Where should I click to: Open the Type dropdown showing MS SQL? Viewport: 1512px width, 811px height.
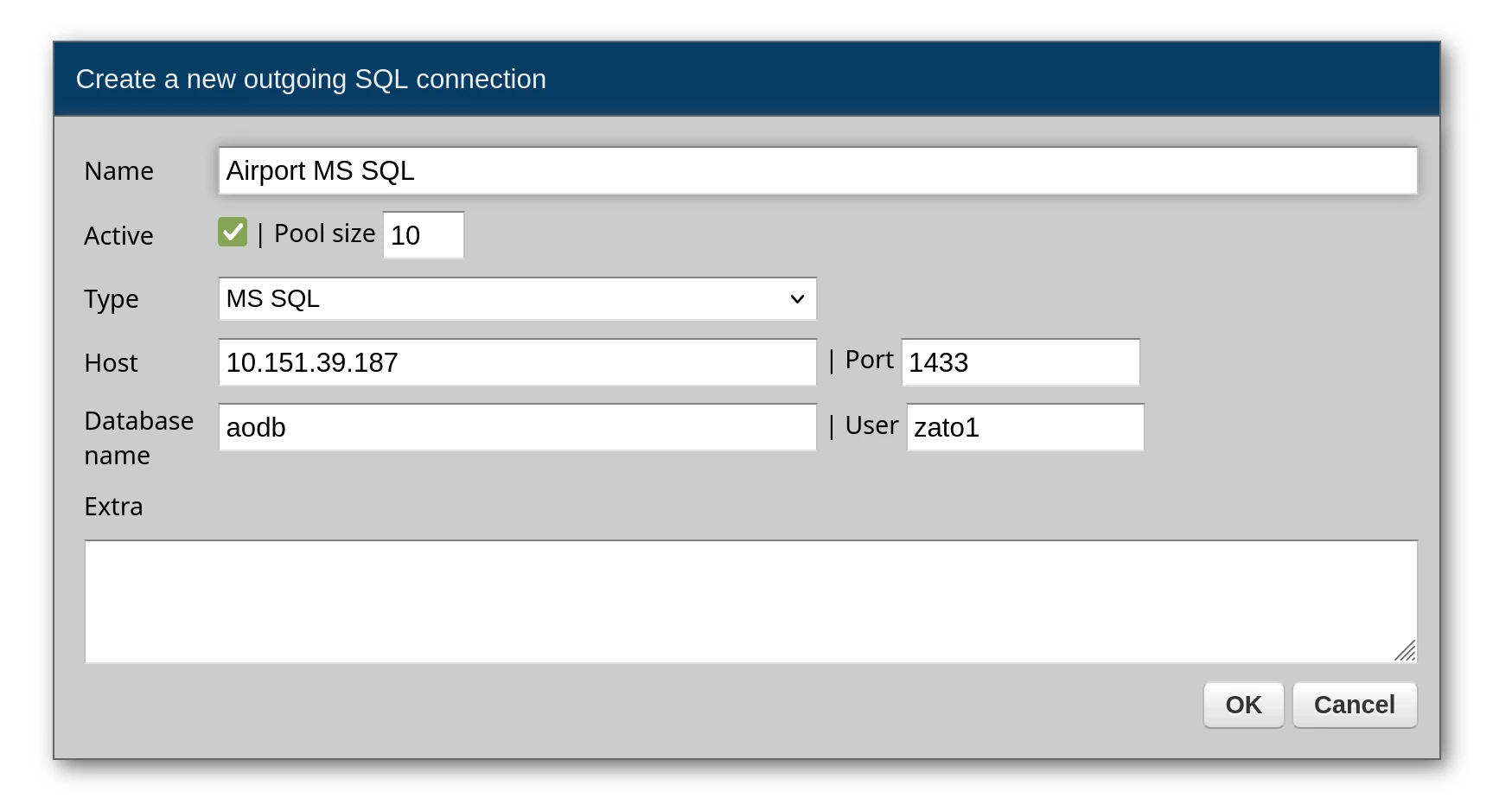point(517,299)
